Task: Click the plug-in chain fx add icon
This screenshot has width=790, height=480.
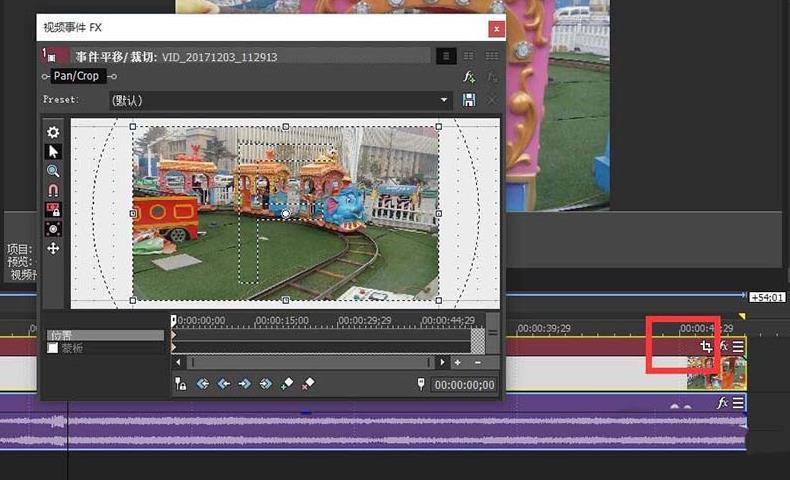Action: tap(469, 77)
